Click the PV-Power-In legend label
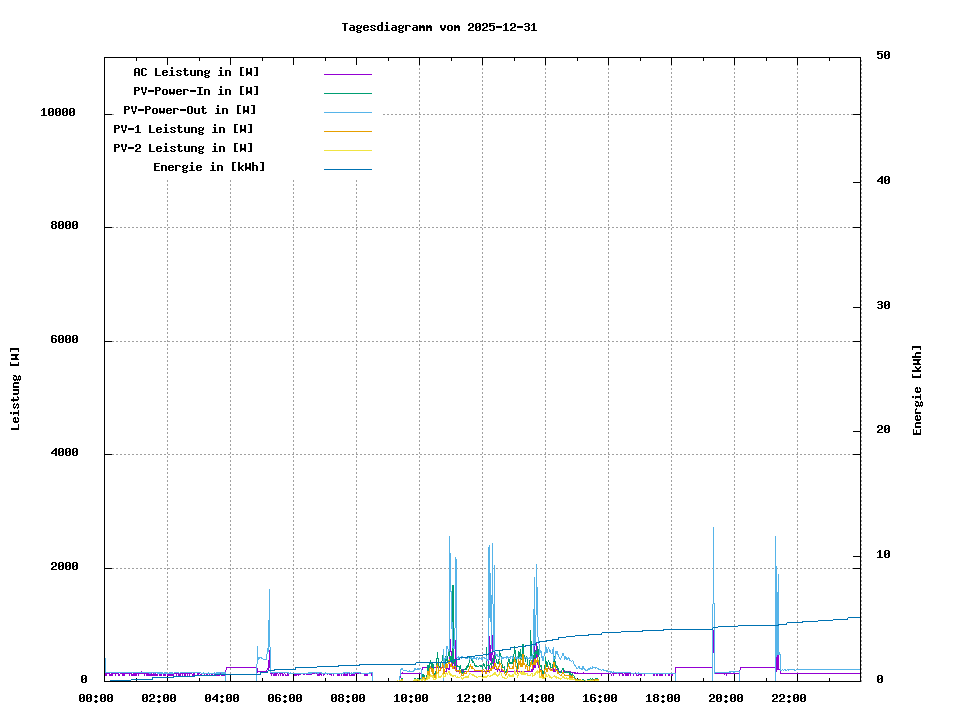 coord(196,91)
